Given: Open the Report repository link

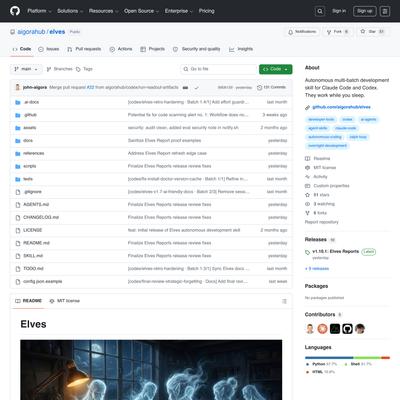Looking at the screenshot, I should (322, 222).
